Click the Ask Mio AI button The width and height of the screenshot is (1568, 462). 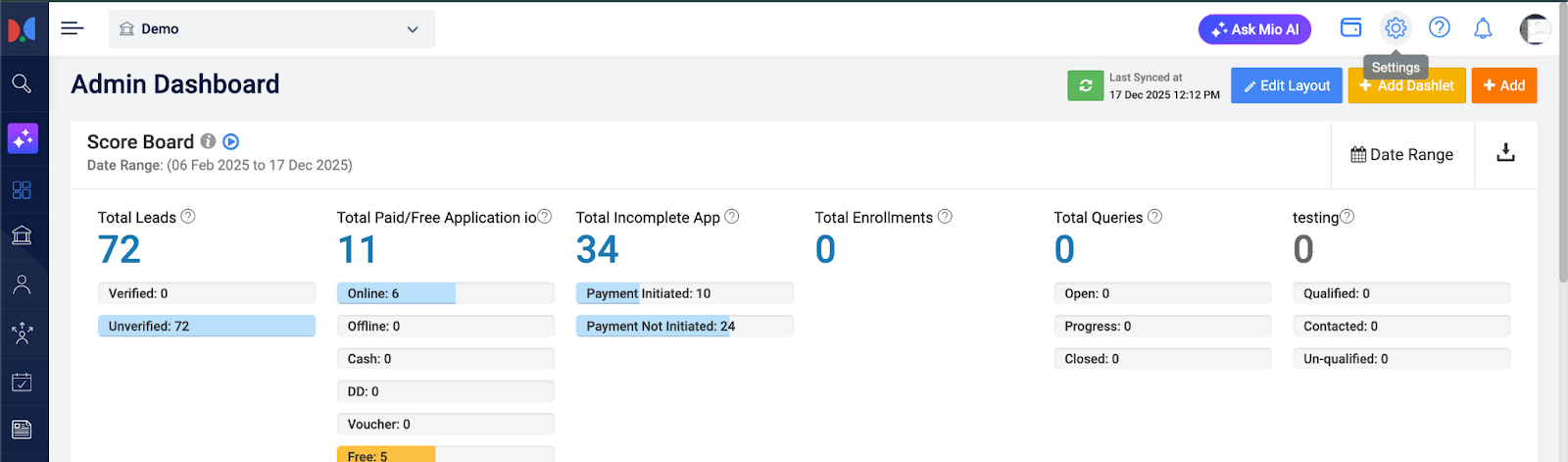[x=1254, y=29]
